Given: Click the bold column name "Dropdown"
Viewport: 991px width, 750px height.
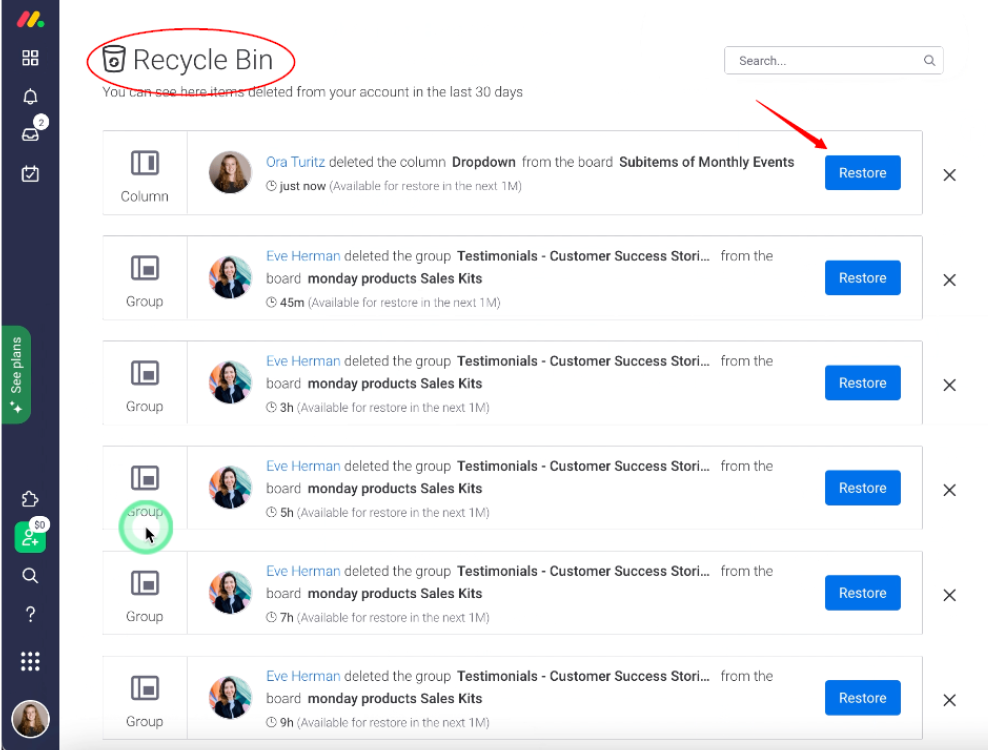Looking at the screenshot, I should pyautogui.click(x=483, y=162).
